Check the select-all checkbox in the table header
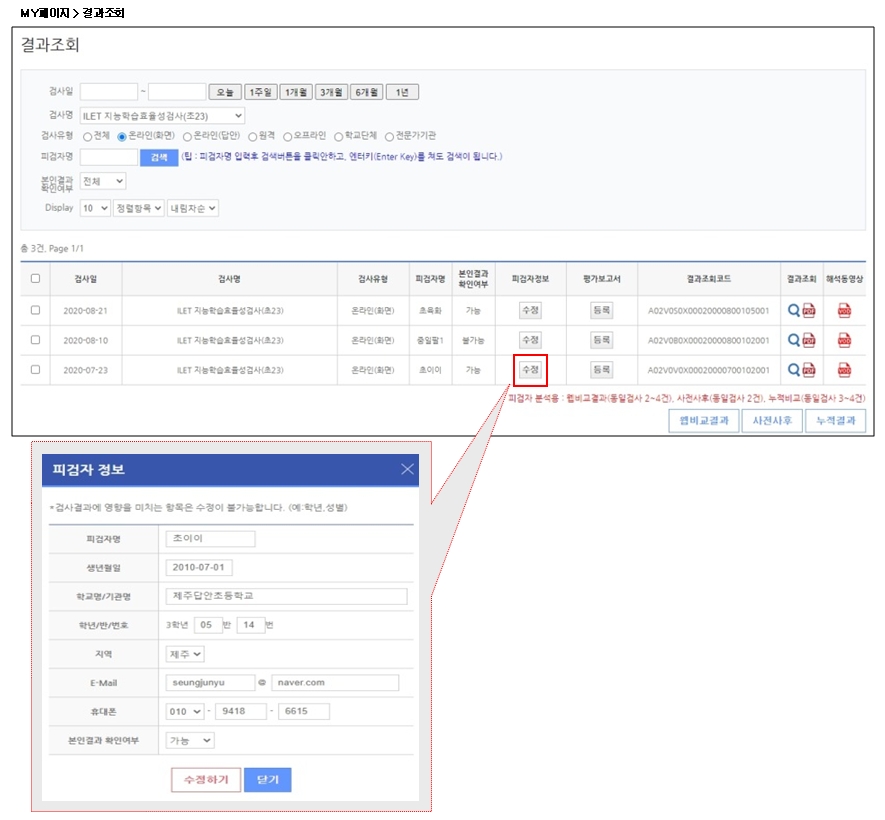 35,279
